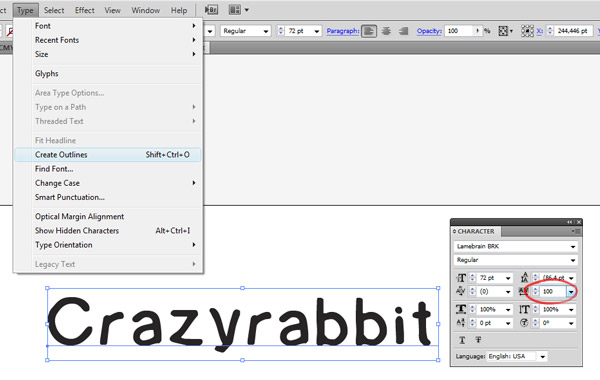Open the Effect menu in the menu bar

pyautogui.click(x=85, y=10)
